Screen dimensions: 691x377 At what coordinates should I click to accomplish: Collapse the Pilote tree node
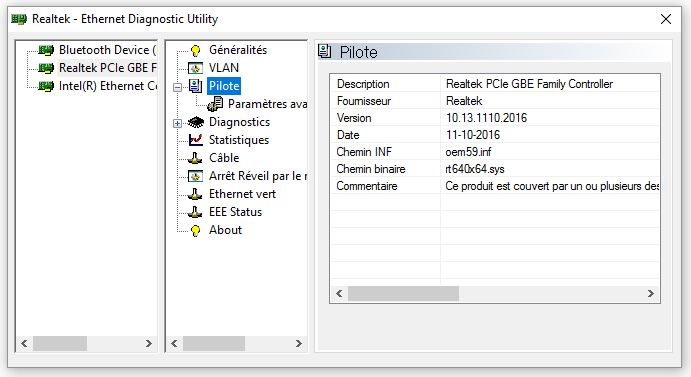point(177,87)
